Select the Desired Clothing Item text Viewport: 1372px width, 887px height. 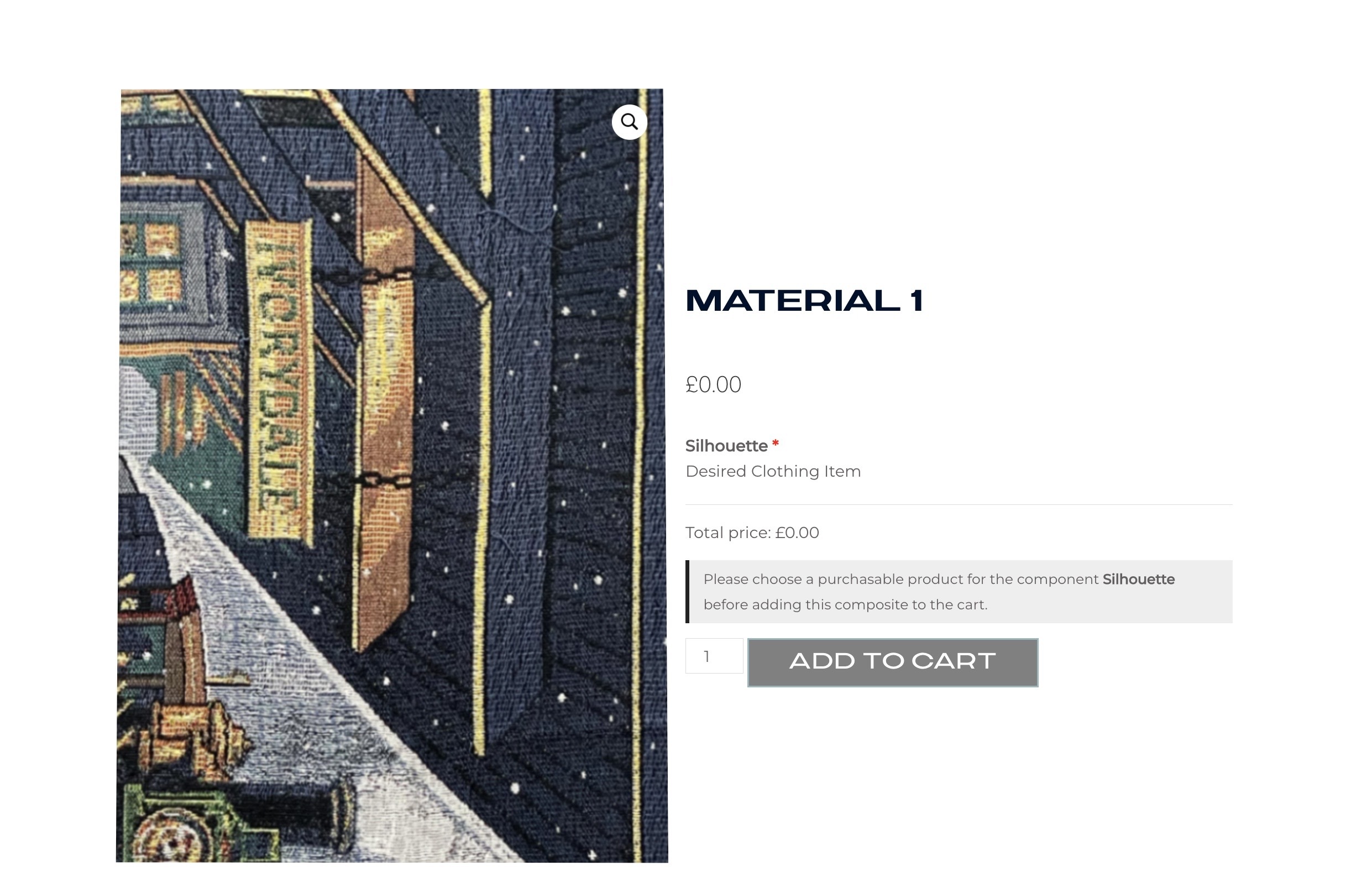click(773, 471)
